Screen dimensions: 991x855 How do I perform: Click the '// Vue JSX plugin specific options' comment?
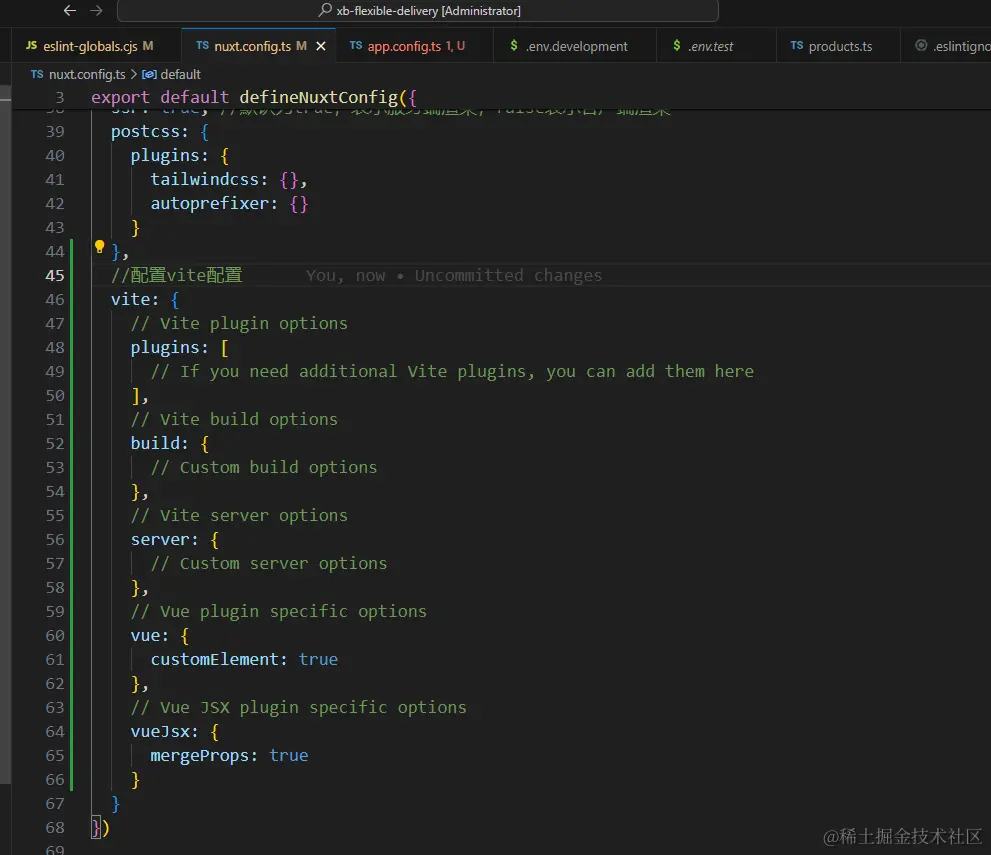tap(298, 708)
